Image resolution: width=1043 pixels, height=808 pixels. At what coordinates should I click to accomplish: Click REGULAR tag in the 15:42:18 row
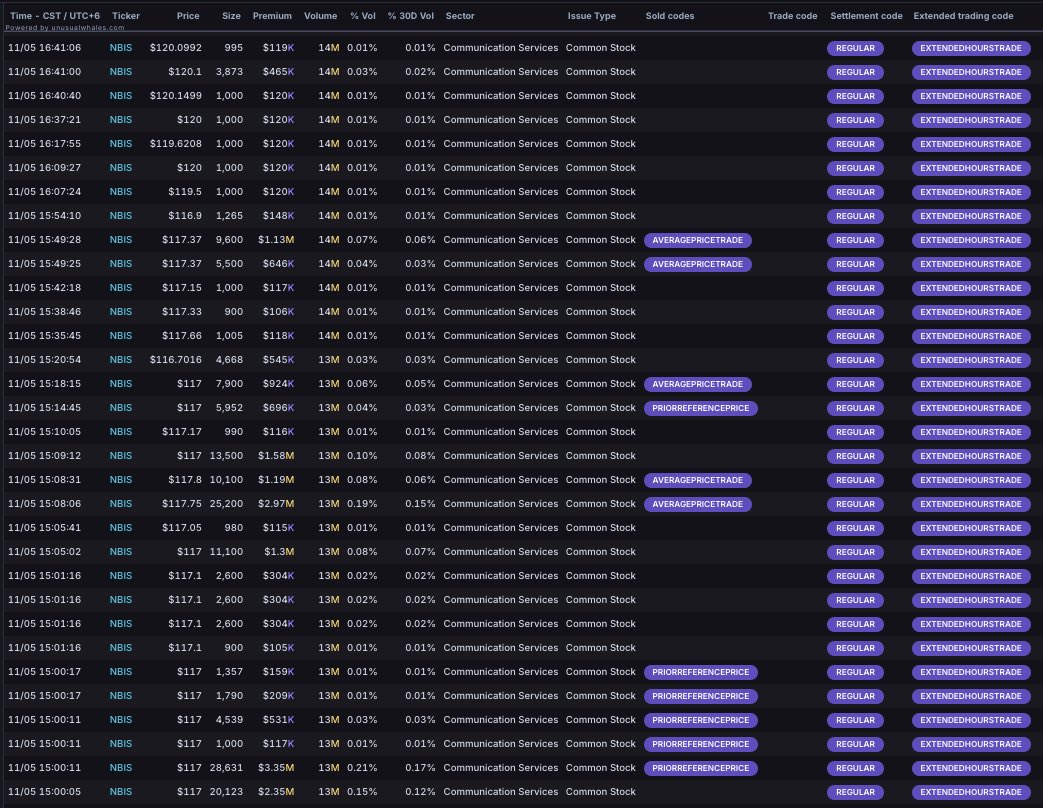click(855, 288)
